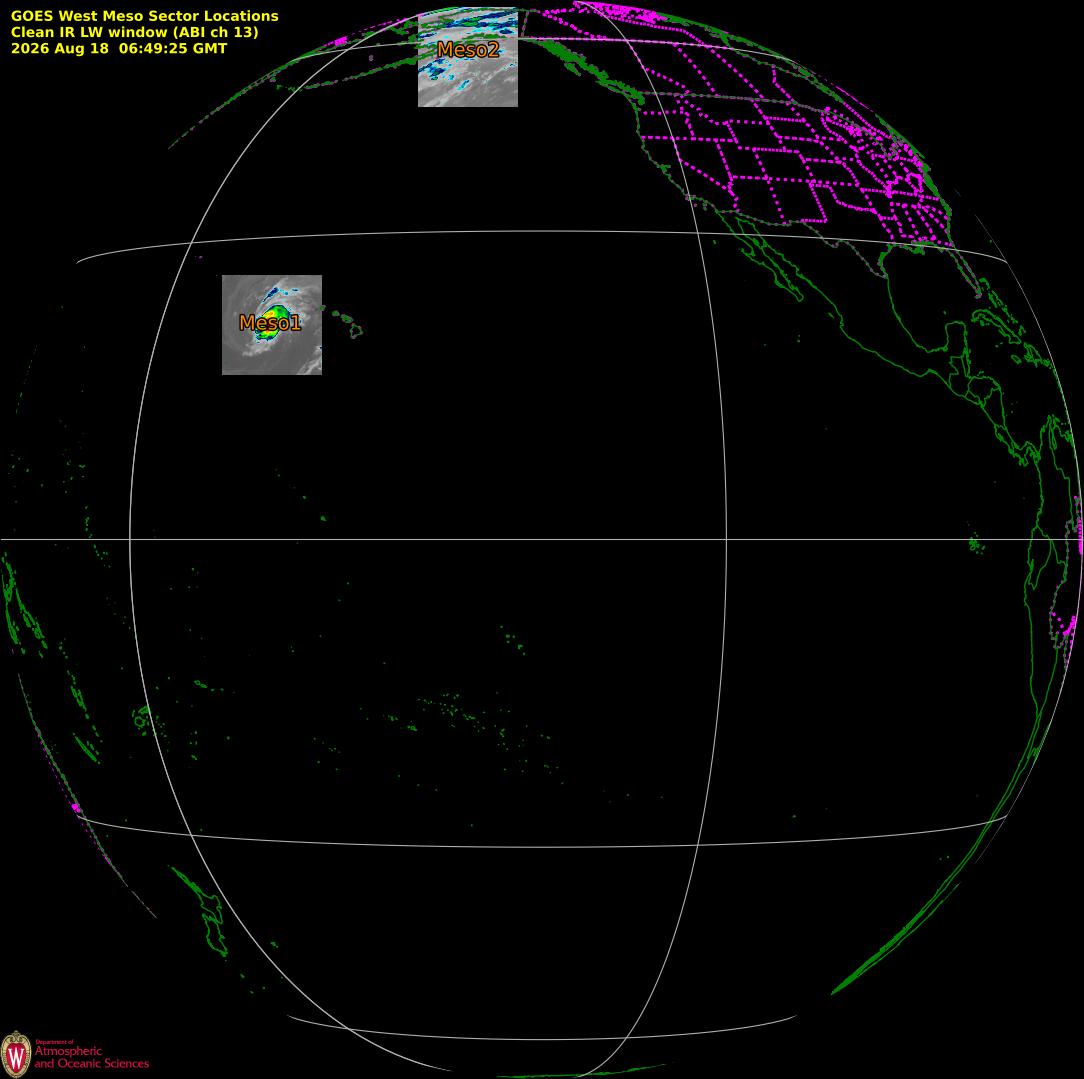Click the orange Meso2 label text
The image size is (1084, 1079).
click(x=468, y=49)
